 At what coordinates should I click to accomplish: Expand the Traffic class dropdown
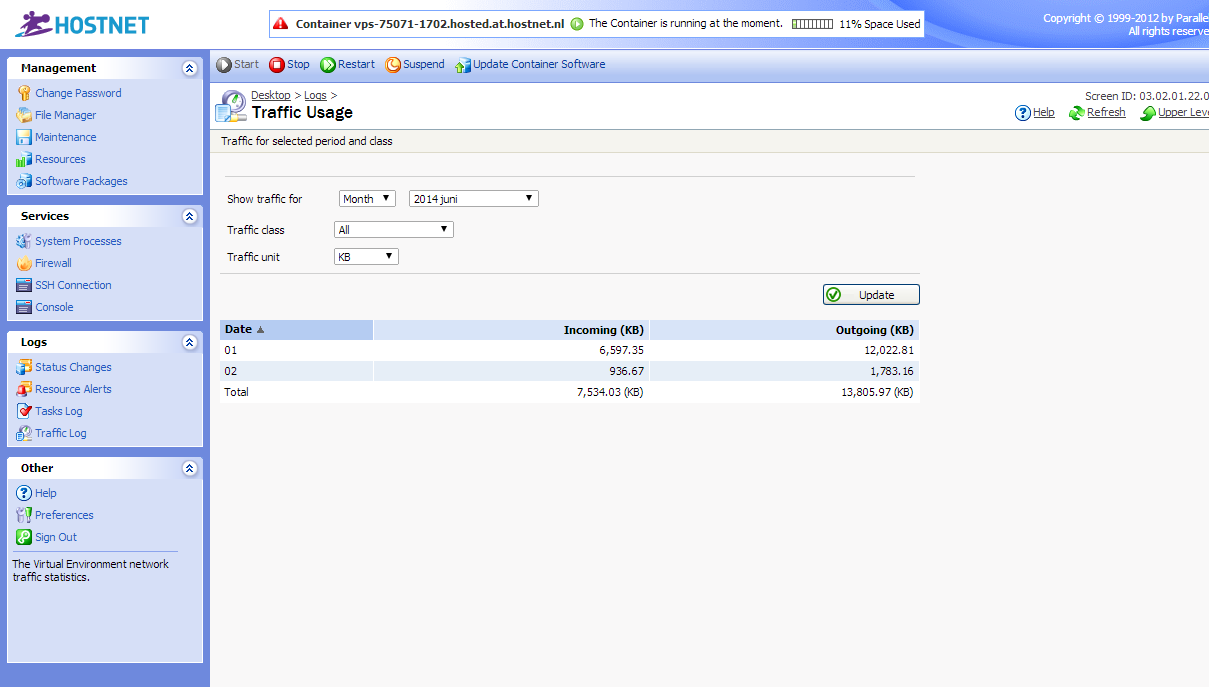pyautogui.click(x=393, y=230)
